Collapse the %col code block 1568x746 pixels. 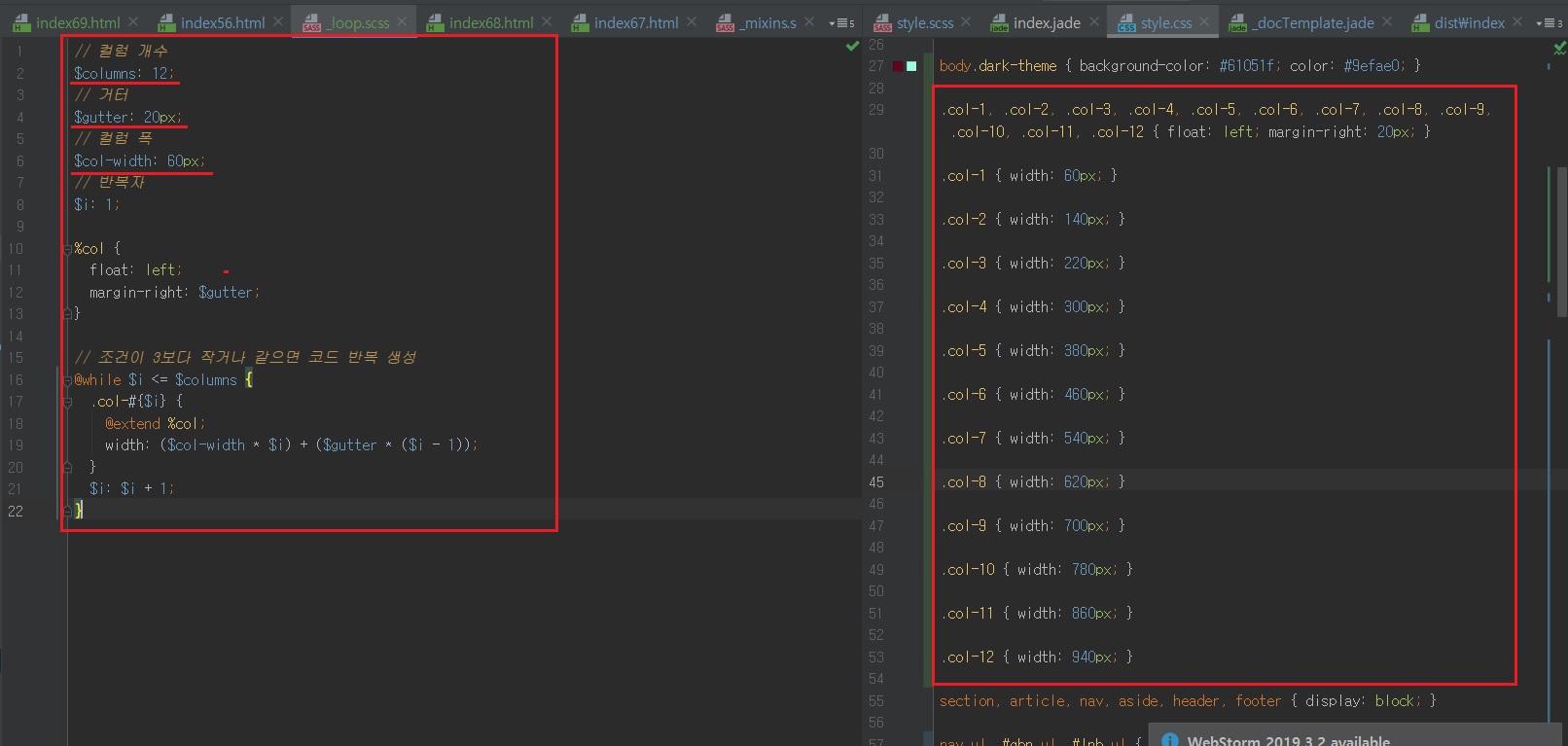(x=68, y=249)
